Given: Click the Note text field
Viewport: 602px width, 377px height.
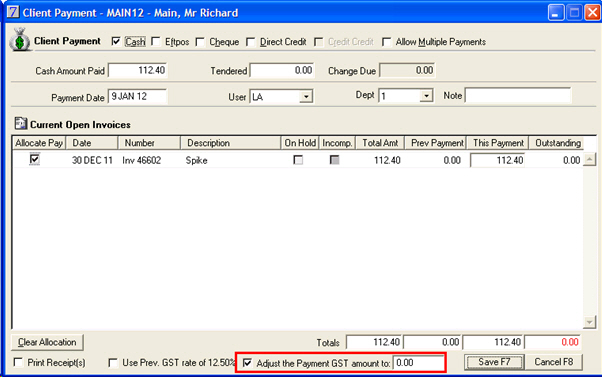Looking at the screenshot, I should tap(518, 95).
